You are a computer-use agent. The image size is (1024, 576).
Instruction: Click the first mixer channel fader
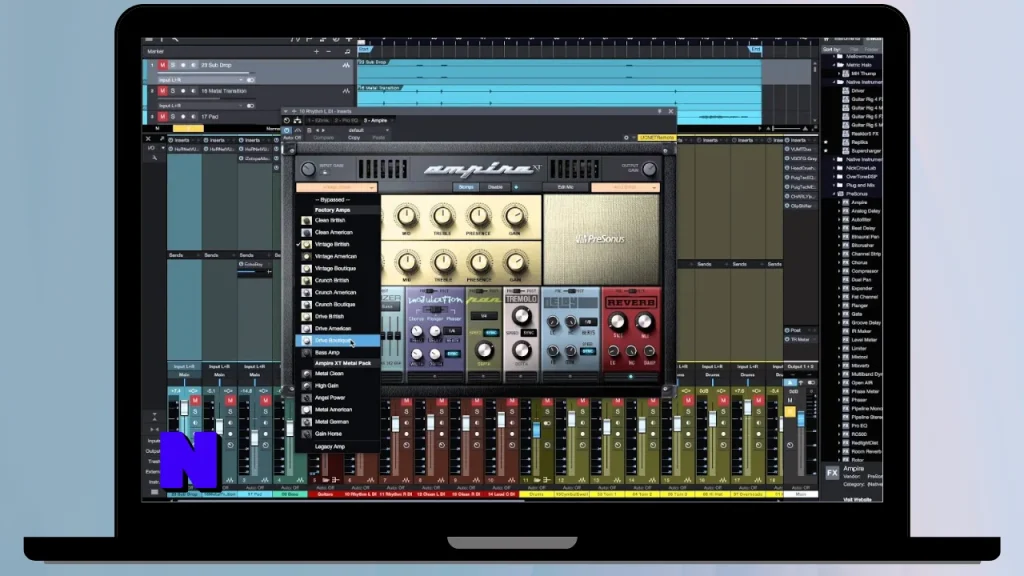184,409
